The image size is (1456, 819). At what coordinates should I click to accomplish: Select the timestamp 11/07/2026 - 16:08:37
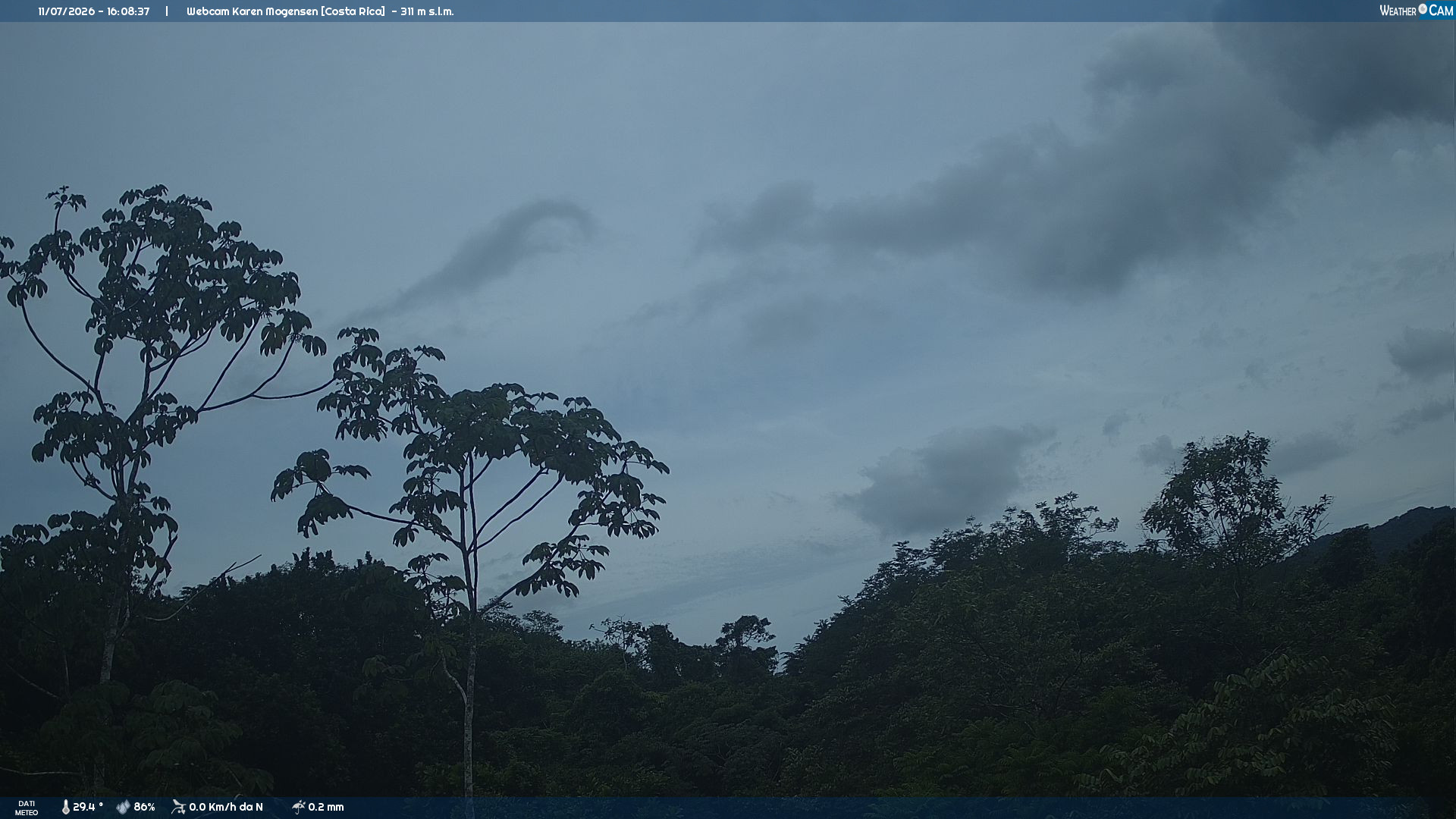[x=94, y=11]
